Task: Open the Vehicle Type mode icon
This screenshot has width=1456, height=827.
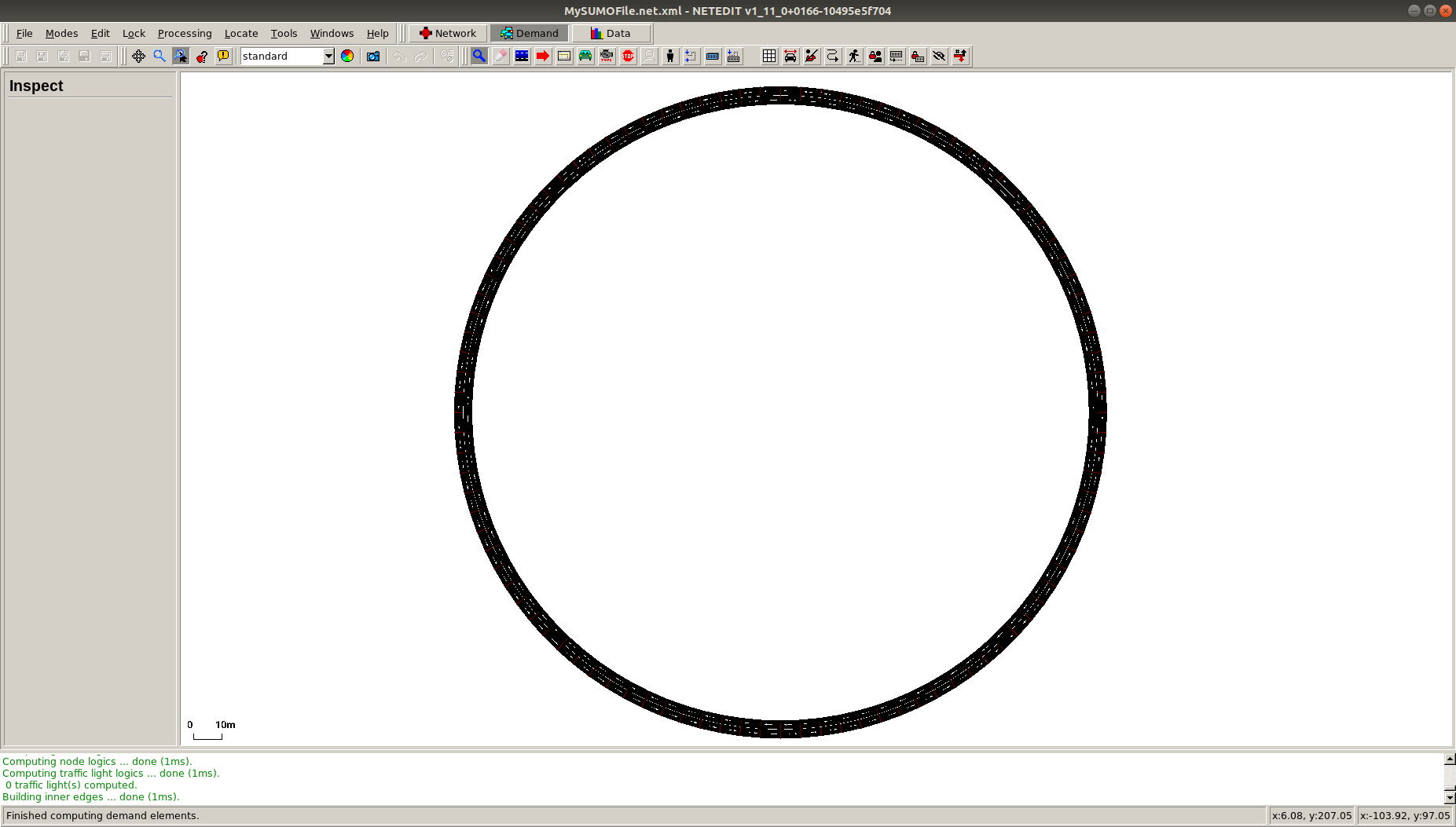Action: point(607,56)
